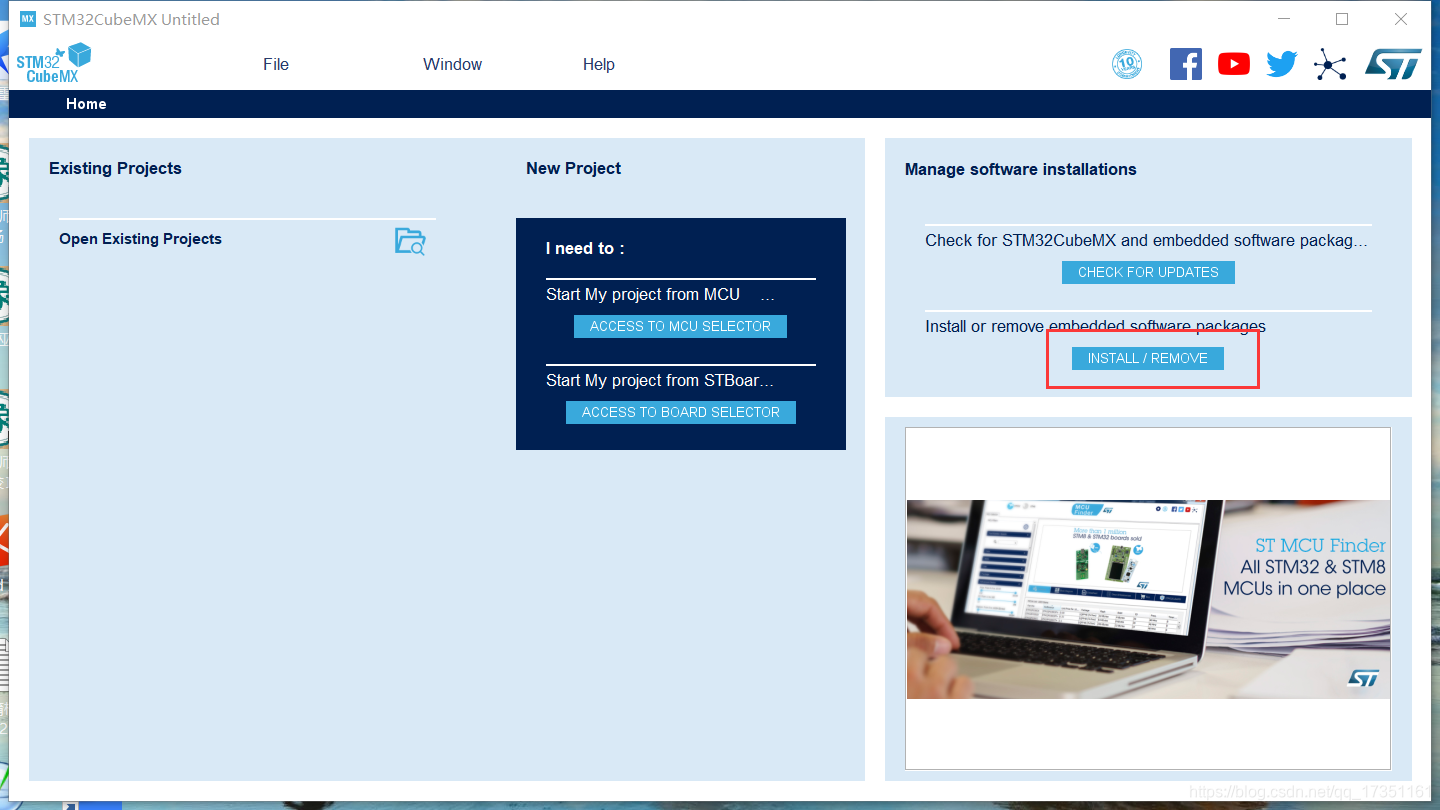Click the 'Existing Projects' heading
1440x810 pixels.
click(115, 168)
